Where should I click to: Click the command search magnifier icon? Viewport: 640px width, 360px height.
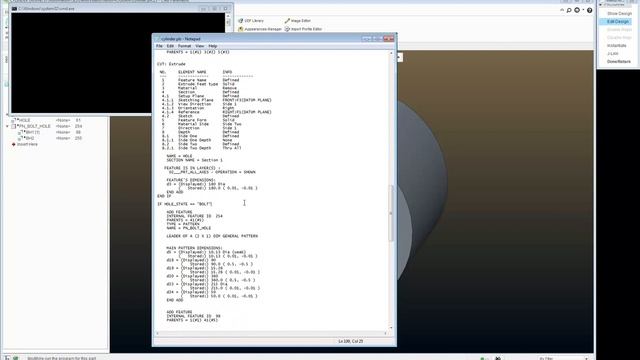pos(569,10)
